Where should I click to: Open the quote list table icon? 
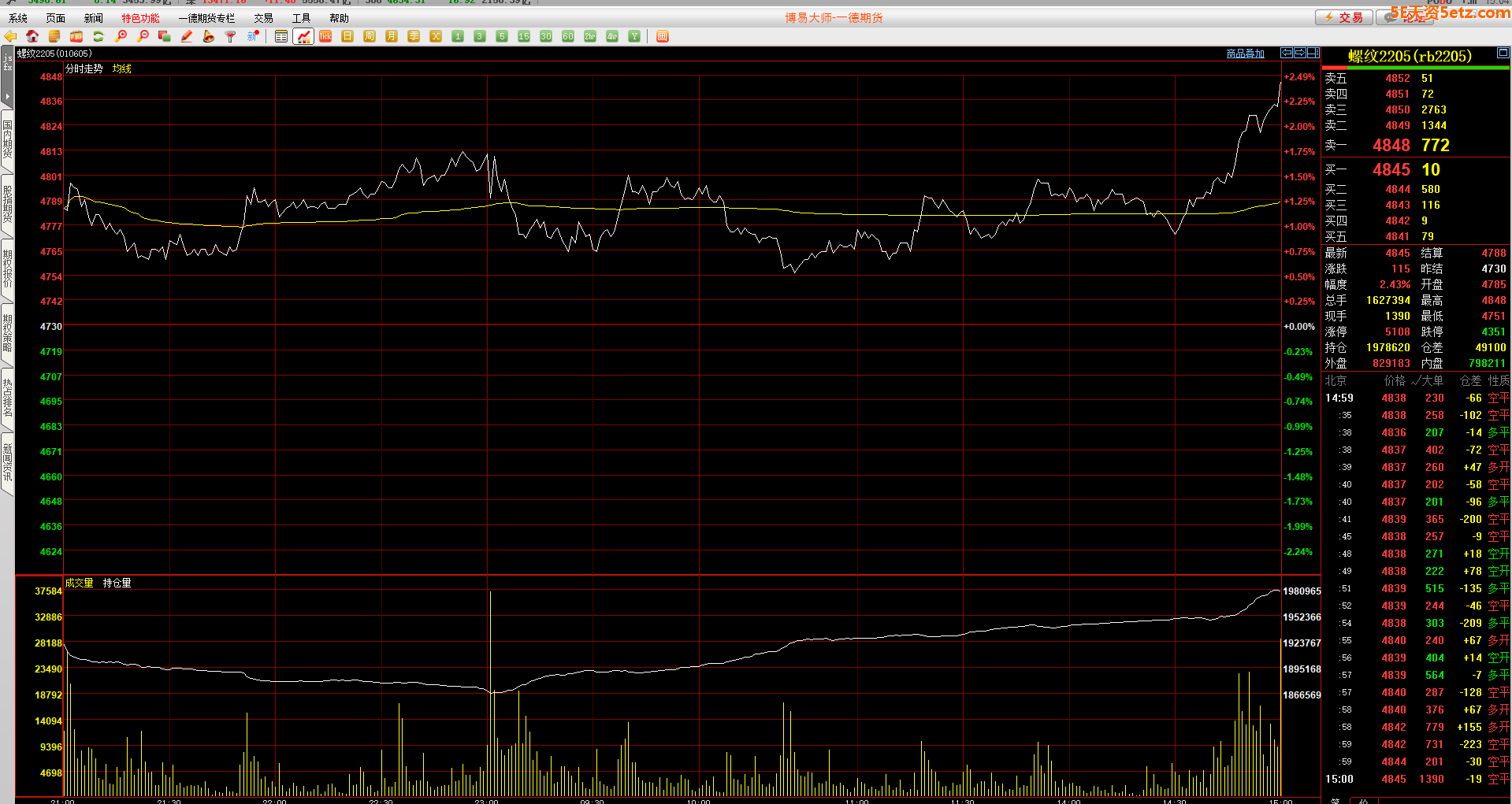[281, 36]
